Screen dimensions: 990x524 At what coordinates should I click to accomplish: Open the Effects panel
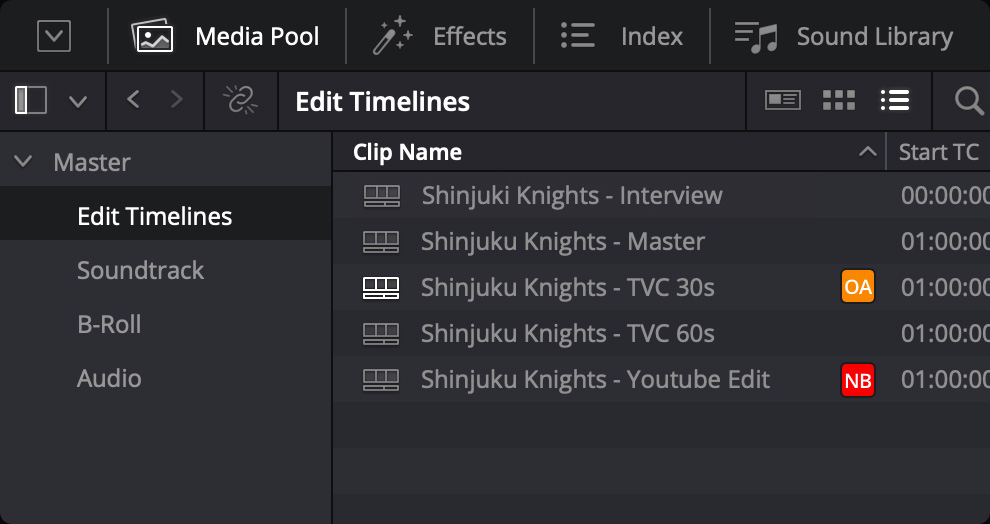[440, 37]
